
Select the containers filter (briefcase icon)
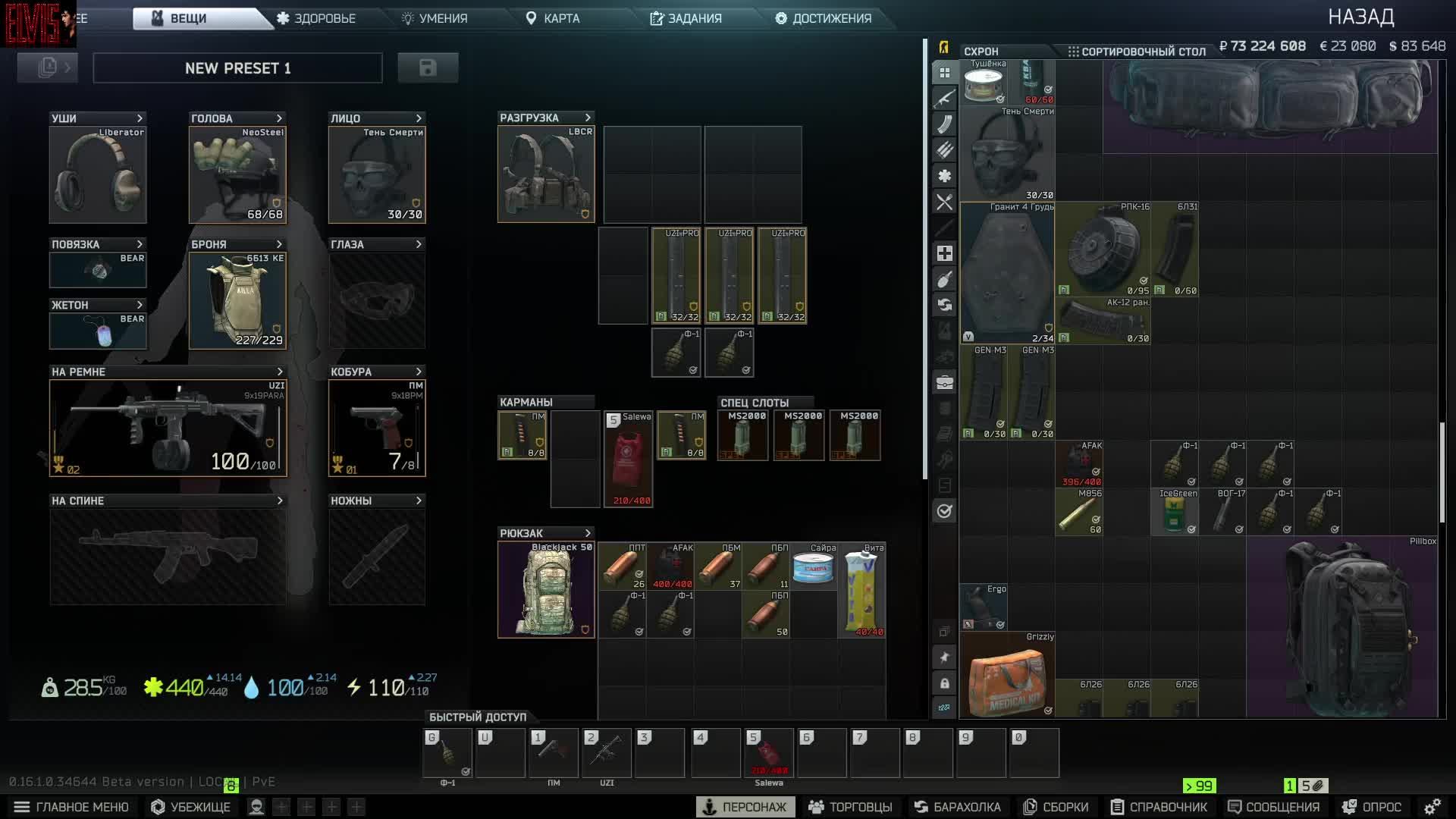tap(945, 383)
